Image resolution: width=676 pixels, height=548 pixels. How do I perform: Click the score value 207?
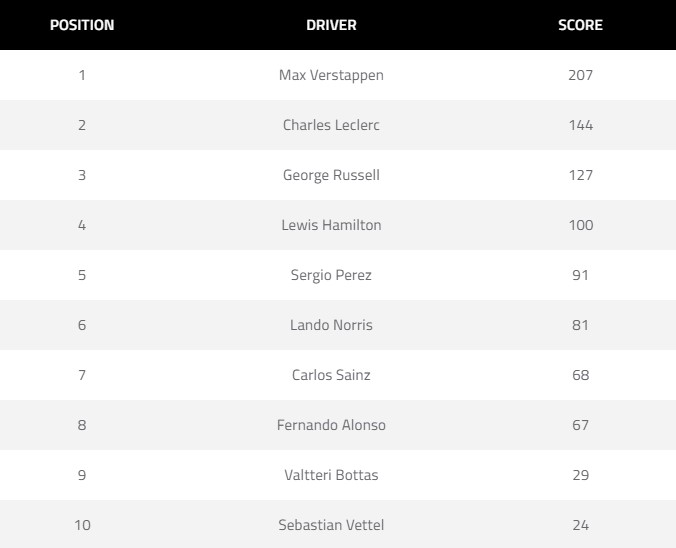[x=580, y=75]
